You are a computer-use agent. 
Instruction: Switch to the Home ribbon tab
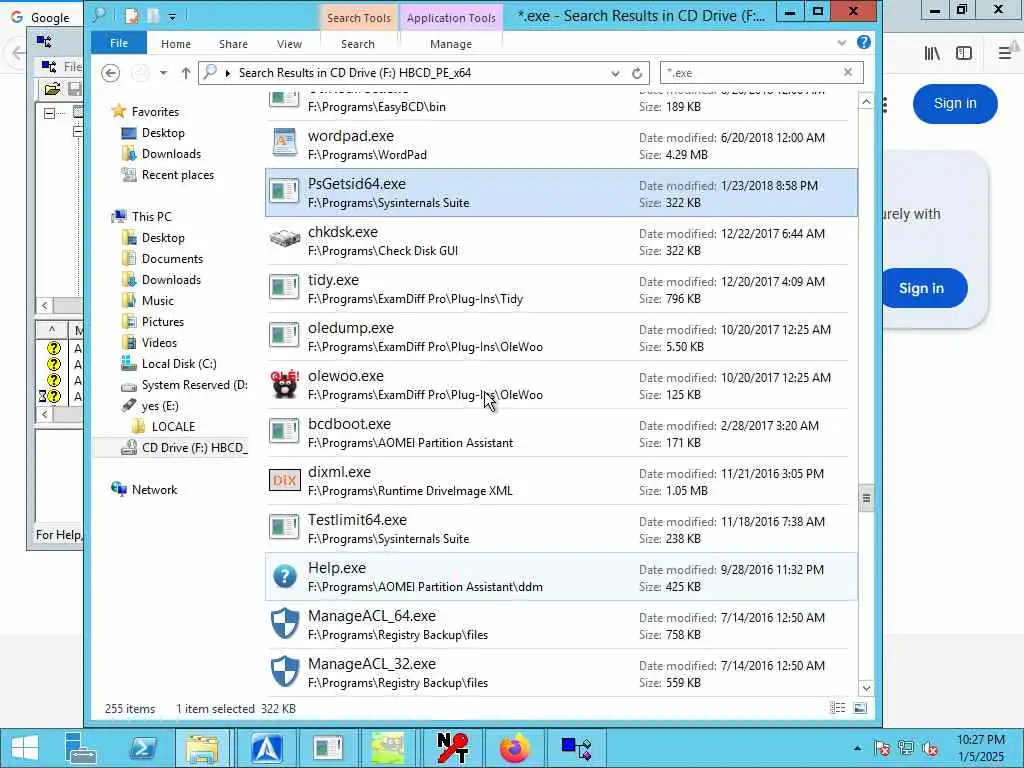pyautogui.click(x=176, y=44)
